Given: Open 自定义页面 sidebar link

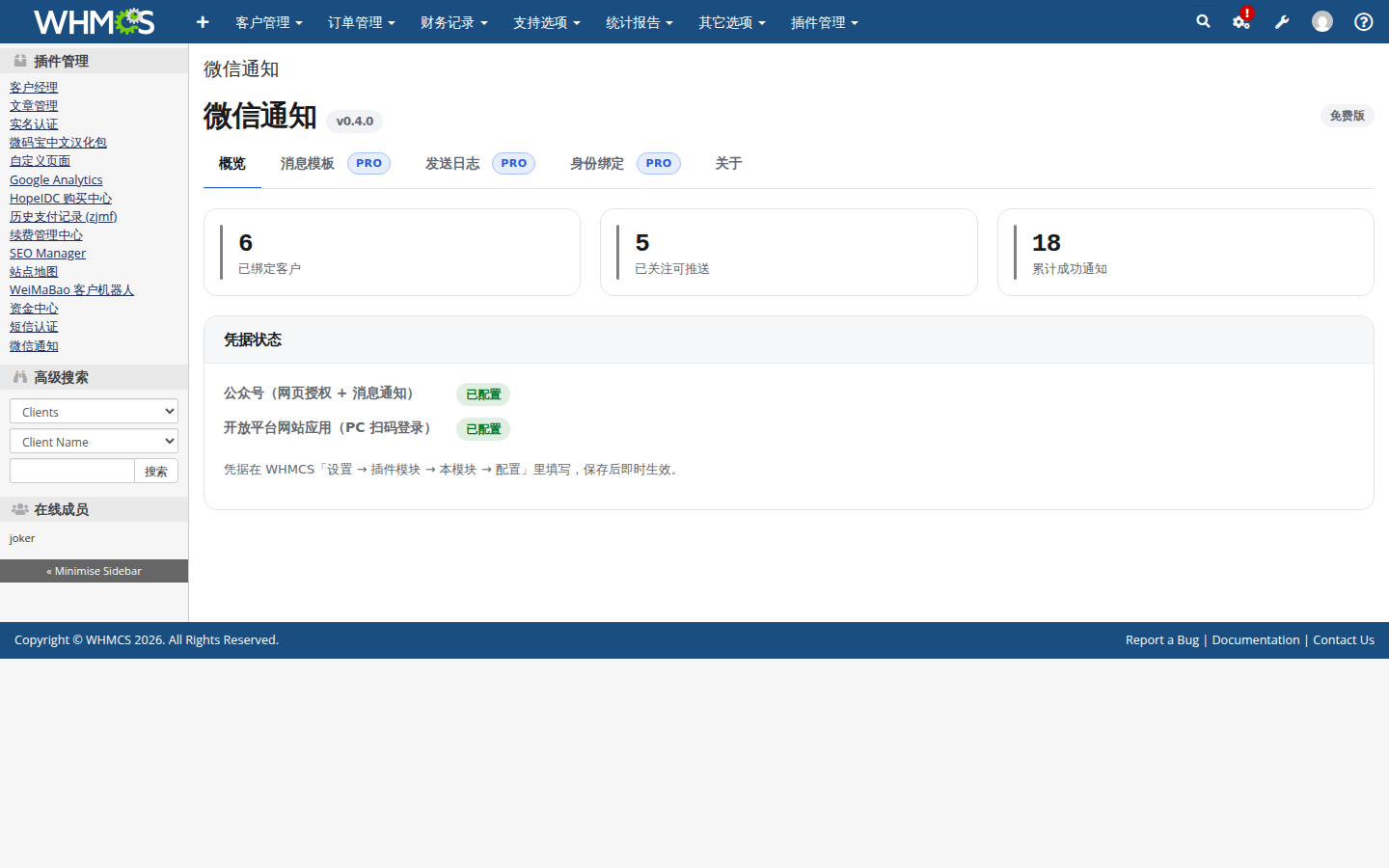Looking at the screenshot, I should click(x=40, y=160).
